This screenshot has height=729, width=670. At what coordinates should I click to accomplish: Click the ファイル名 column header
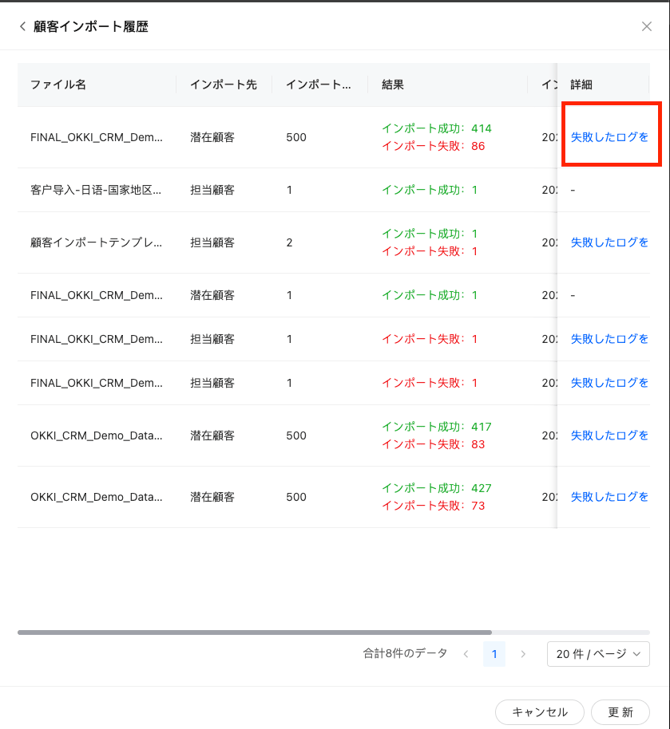(x=58, y=84)
